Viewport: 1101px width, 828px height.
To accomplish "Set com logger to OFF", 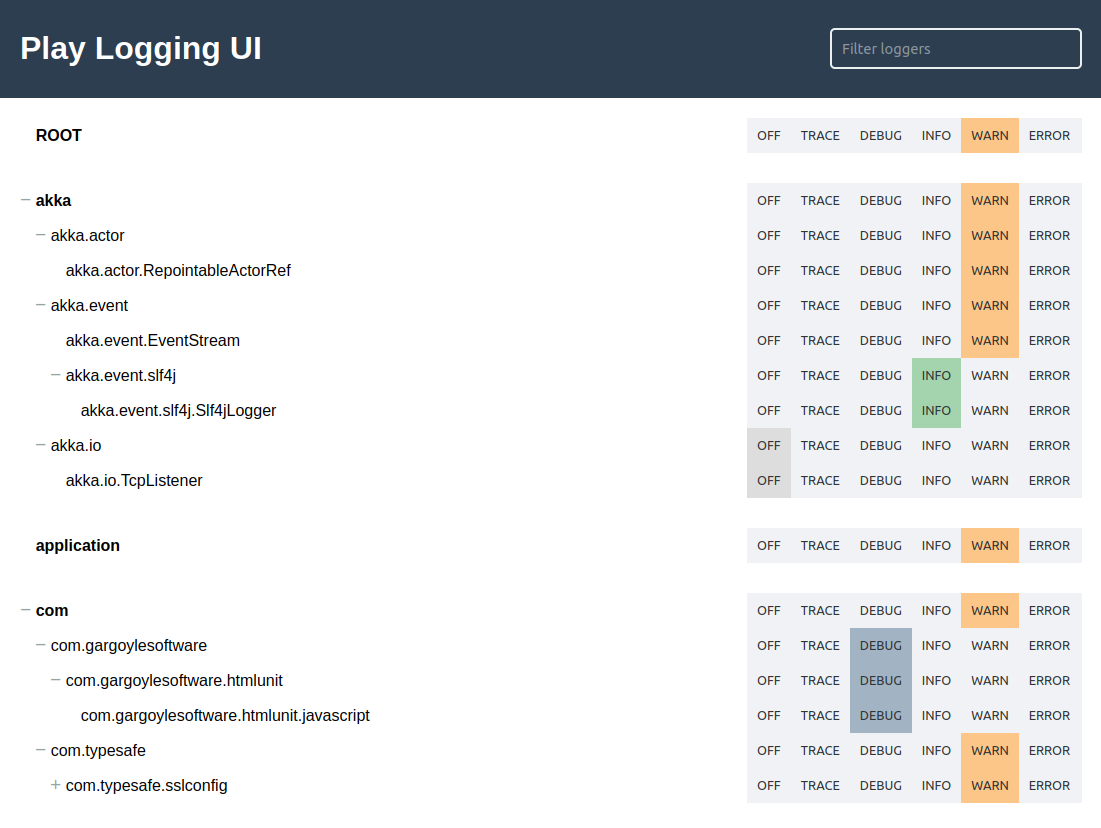I will tap(769, 611).
